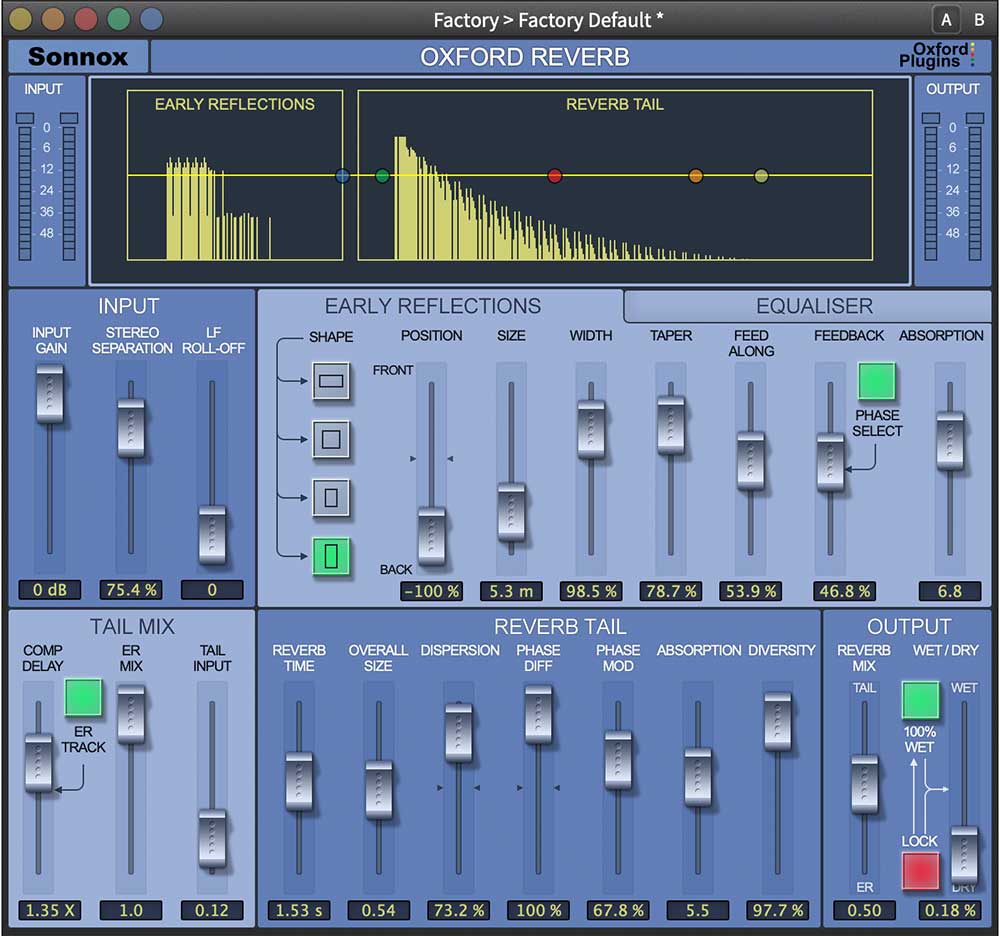Click the Tail Input slider handle
The image size is (1000, 936).
pos(212,839)
